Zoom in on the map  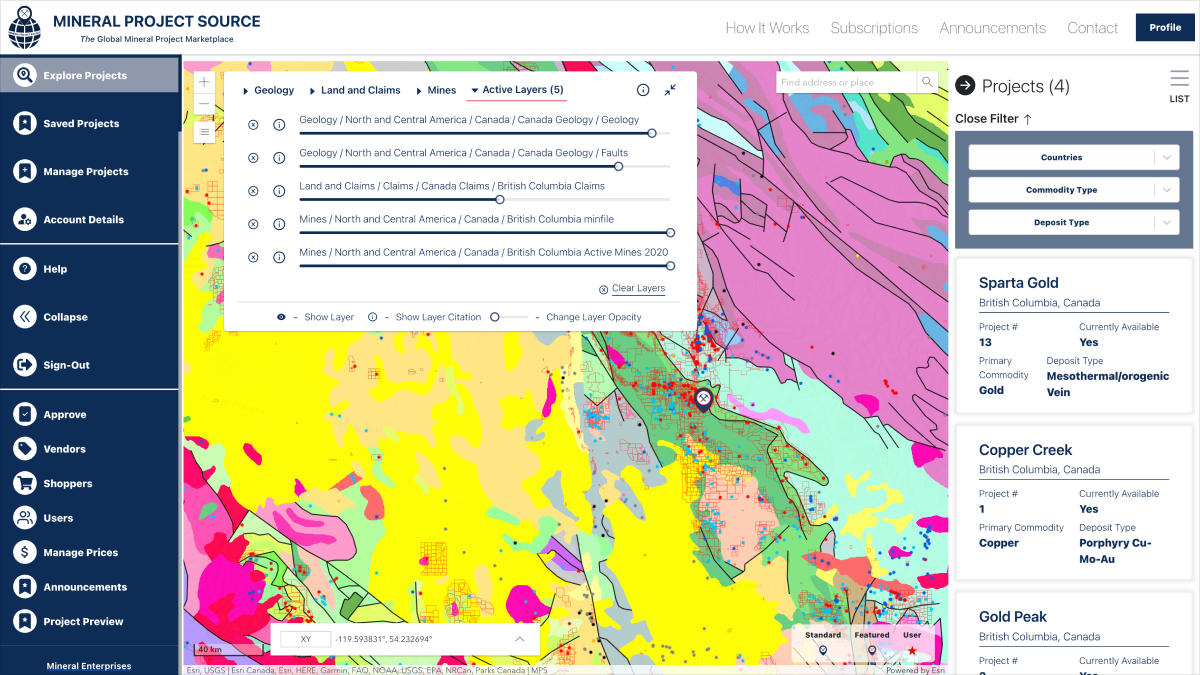coord(204,82)
